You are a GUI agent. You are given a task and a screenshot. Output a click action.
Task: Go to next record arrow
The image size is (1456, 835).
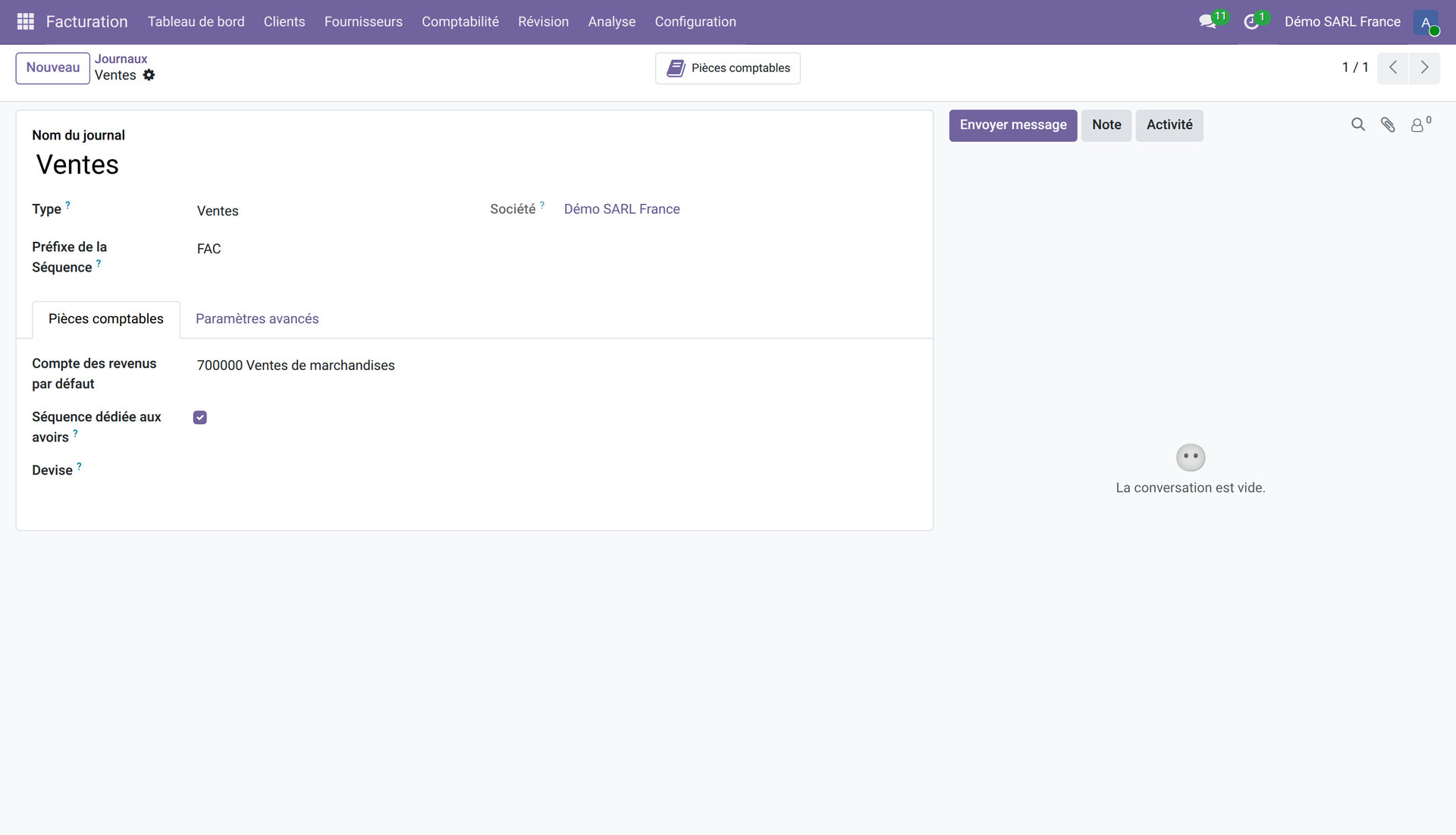click(x=1425, y=67)
